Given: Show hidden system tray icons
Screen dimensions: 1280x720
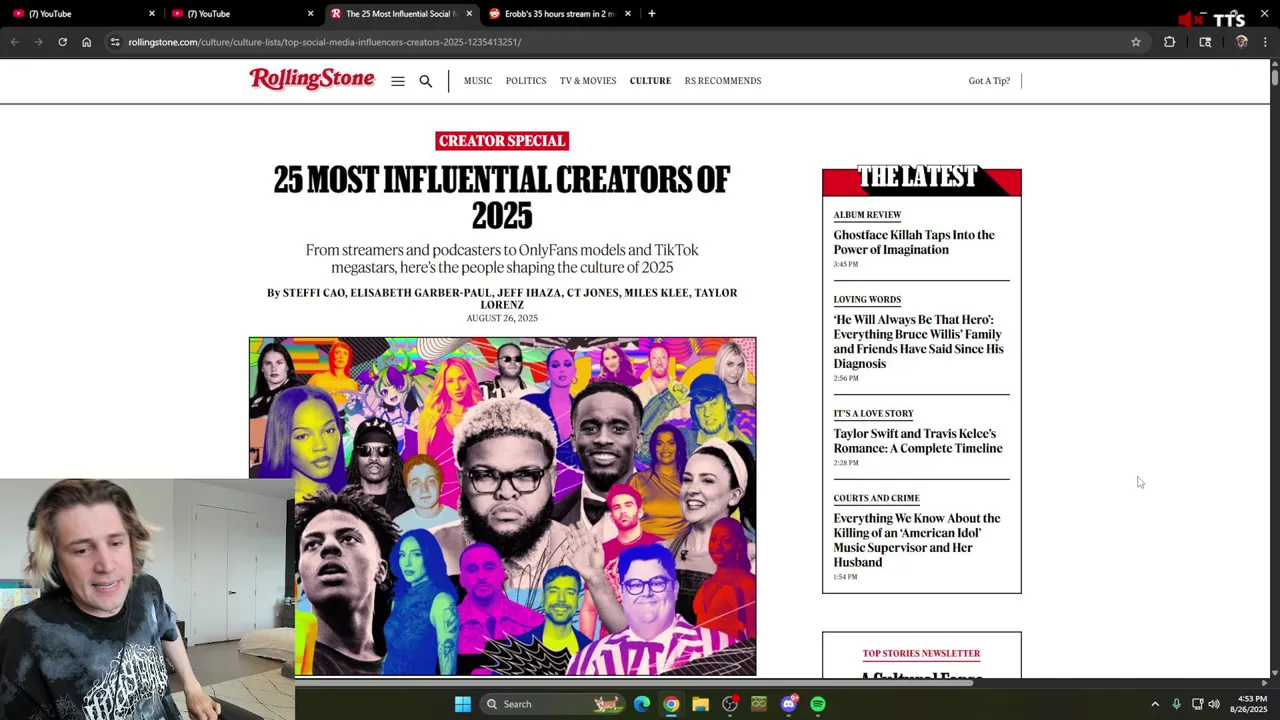Looking at the screenshot, I should click(x=1155, y=704).
